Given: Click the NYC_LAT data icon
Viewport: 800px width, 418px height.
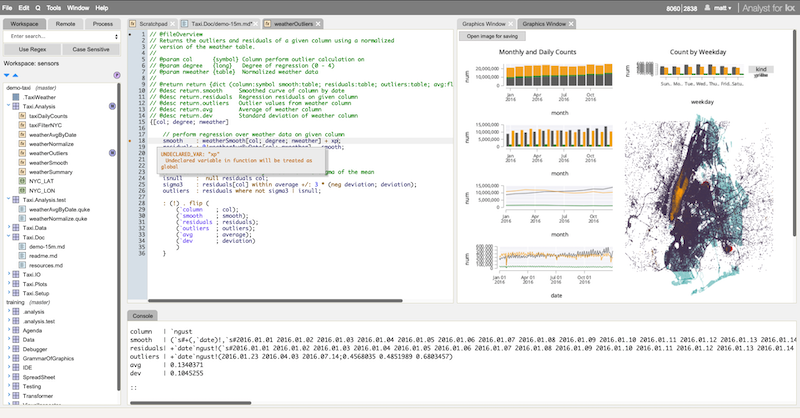Looking at the screenshot, I should [x=22, y=181].
